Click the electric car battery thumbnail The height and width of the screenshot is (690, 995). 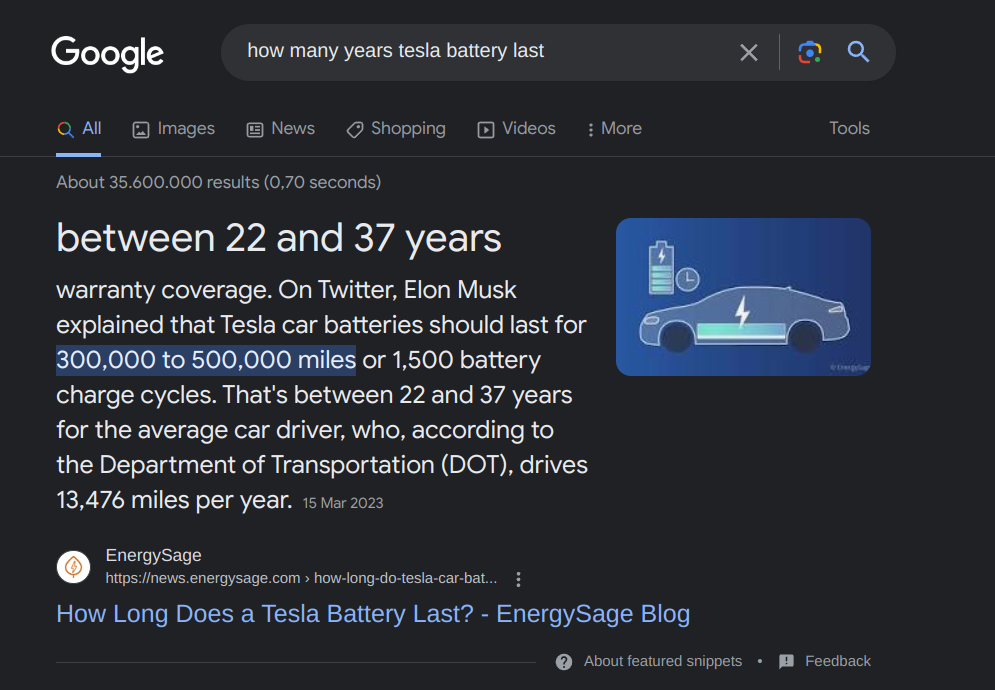point(743,297)
